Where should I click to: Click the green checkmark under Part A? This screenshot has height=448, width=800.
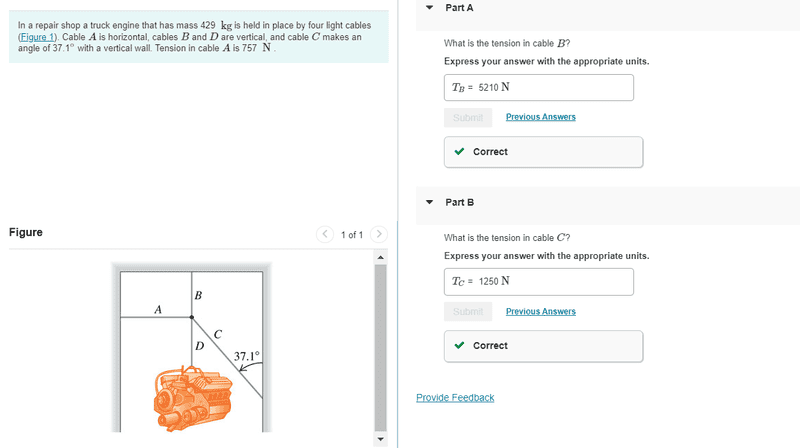click(459, 152)
